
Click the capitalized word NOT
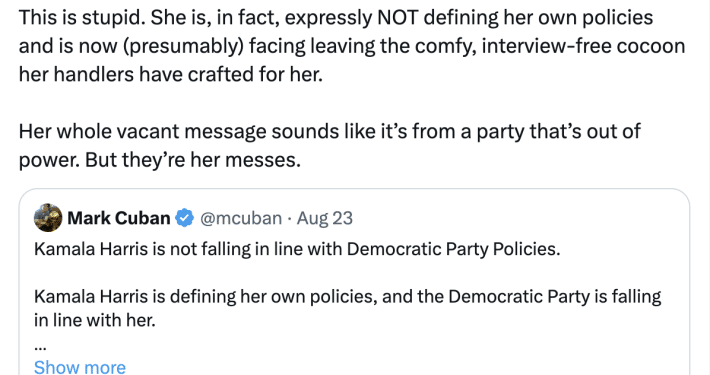[x=398, y=18]
